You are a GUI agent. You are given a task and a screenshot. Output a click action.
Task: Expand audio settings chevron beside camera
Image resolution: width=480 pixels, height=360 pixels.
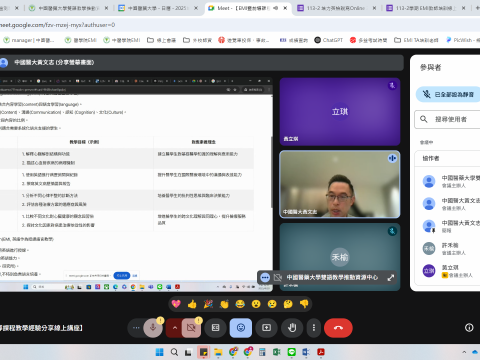(x=174, y=328)
